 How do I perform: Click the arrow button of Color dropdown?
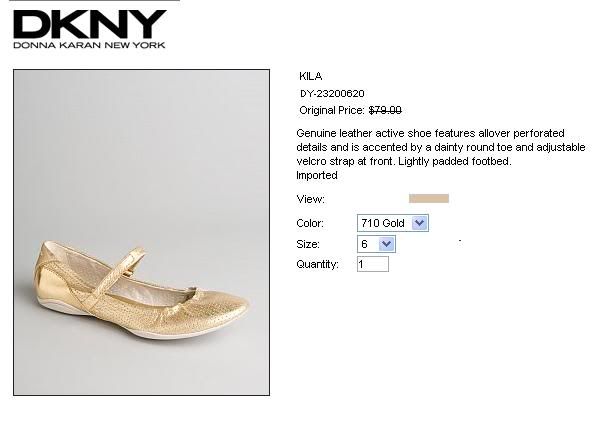[419, 223]
